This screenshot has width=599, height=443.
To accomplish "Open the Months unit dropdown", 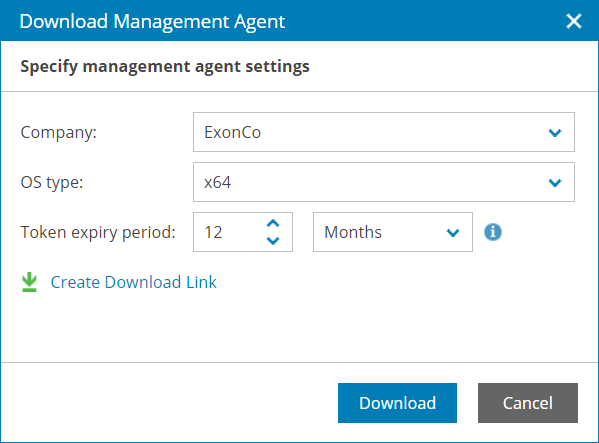I will [x=393, y=232].
